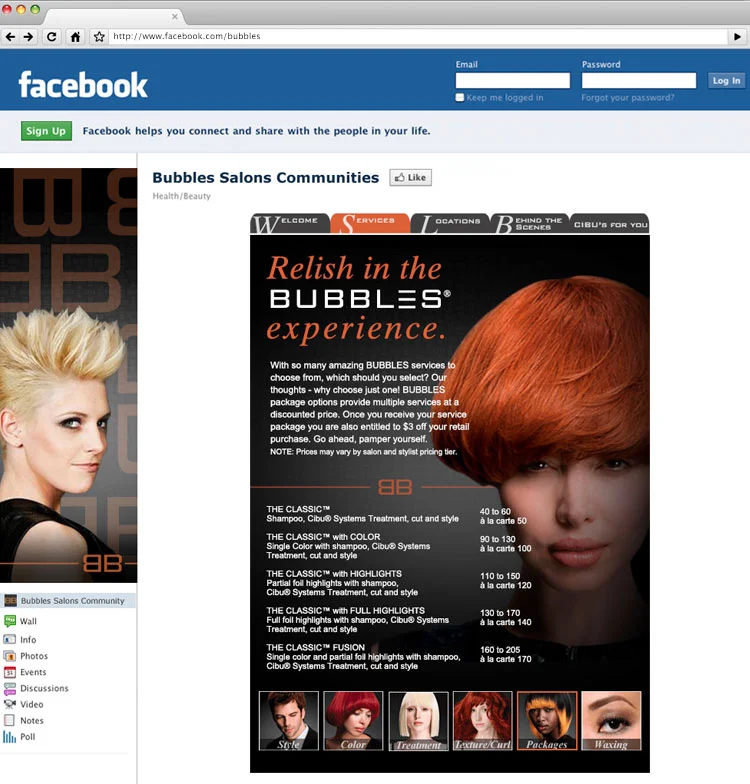Switch to the Services tab
This screenshot has width=750, height=784.
(370, 224)
